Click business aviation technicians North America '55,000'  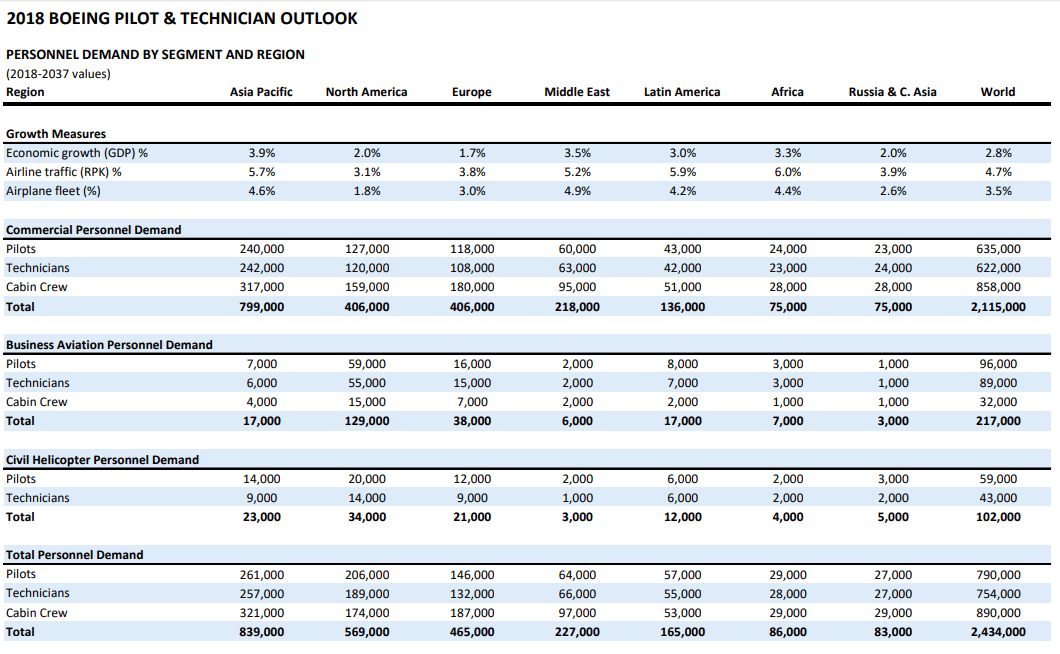click(x=367, y=383)
